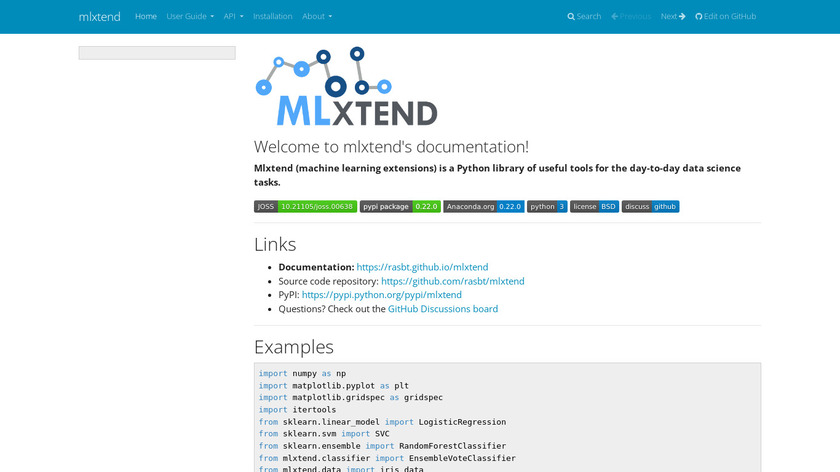Open the JOSS 10.21105/joss.00638 badge
The height and width of the screenshot is (472, 840).
(x=305, y=207)
